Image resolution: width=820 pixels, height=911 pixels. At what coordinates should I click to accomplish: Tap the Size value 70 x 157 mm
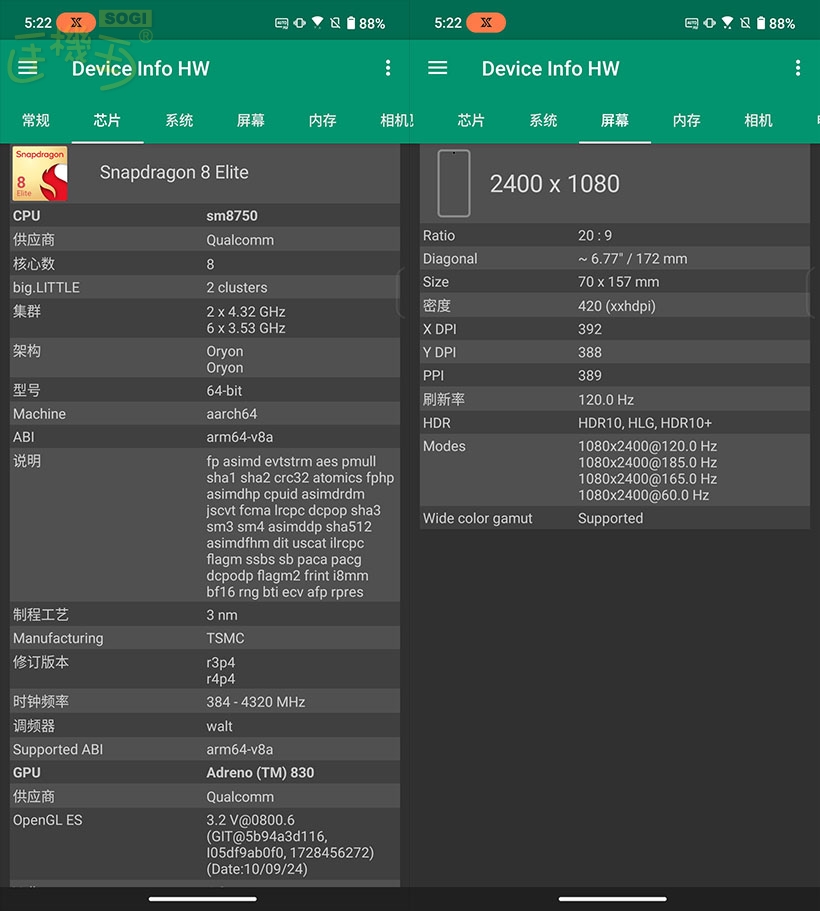coord(618,282)
